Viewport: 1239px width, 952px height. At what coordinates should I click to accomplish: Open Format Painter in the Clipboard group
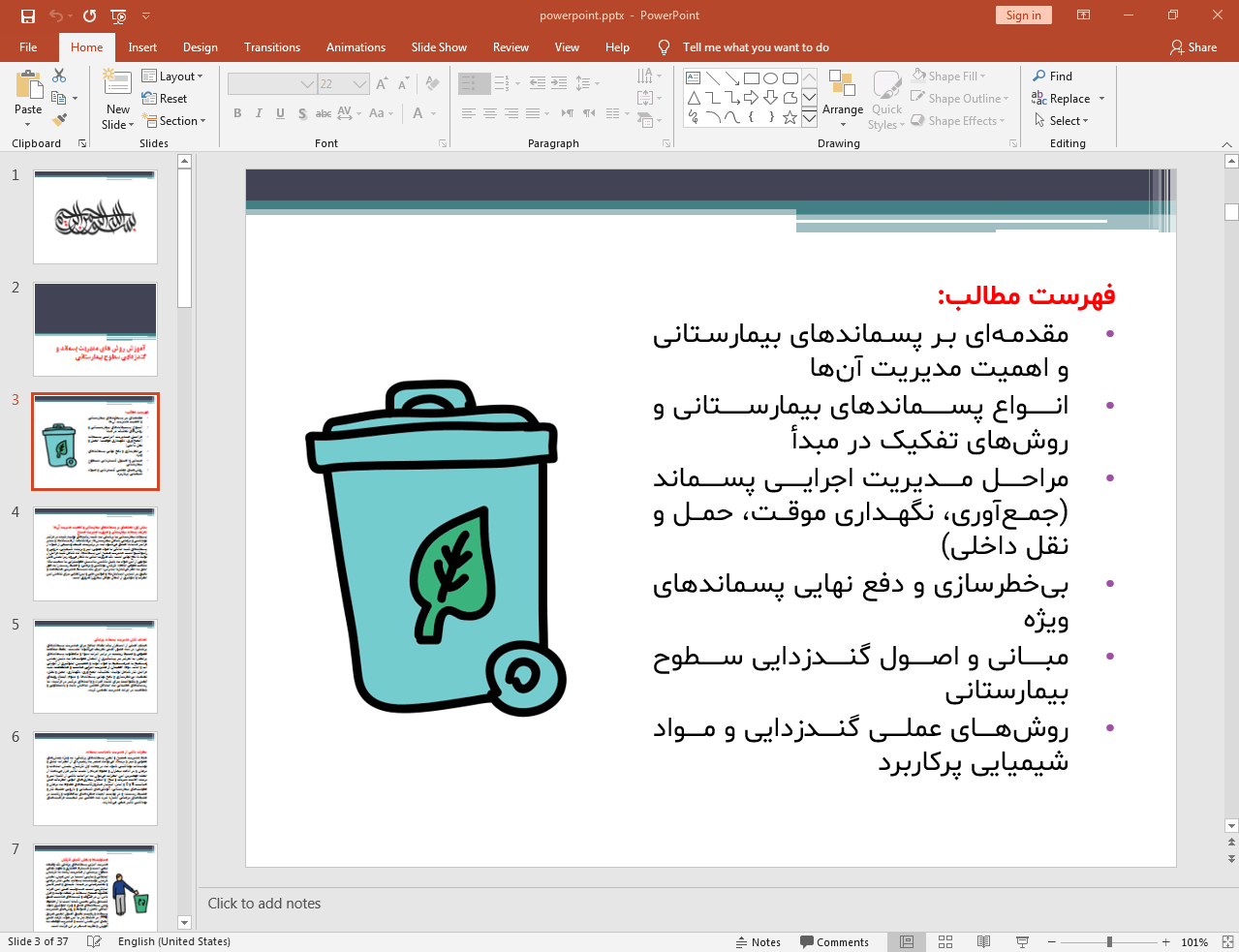(60, 117)
